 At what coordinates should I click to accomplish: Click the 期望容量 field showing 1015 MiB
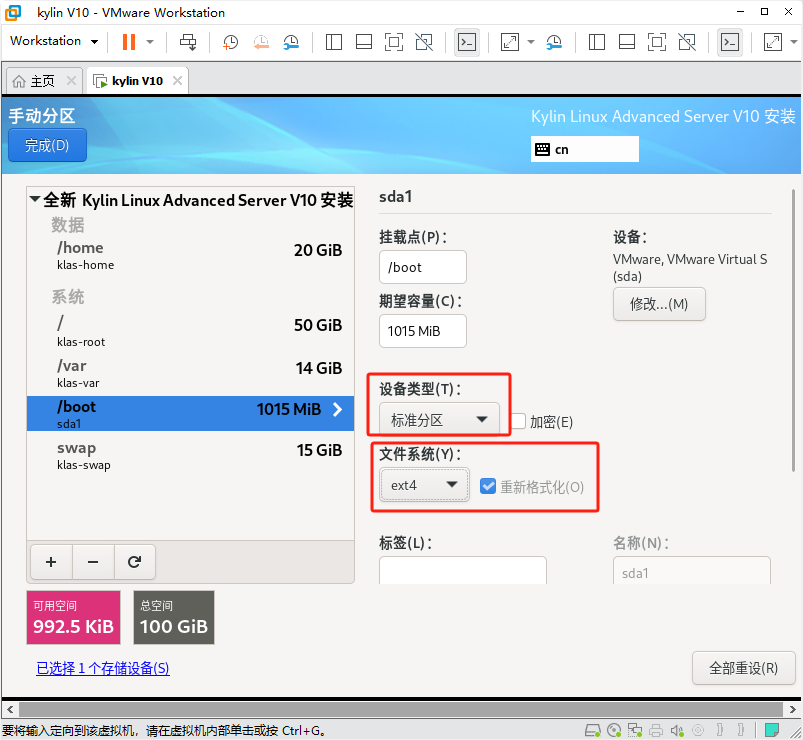[x=422, y=331]
